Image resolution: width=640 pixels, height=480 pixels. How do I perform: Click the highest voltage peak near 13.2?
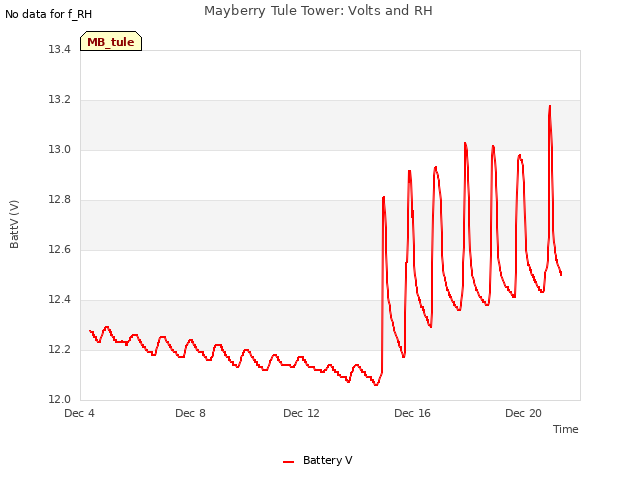tap(550, 106)
